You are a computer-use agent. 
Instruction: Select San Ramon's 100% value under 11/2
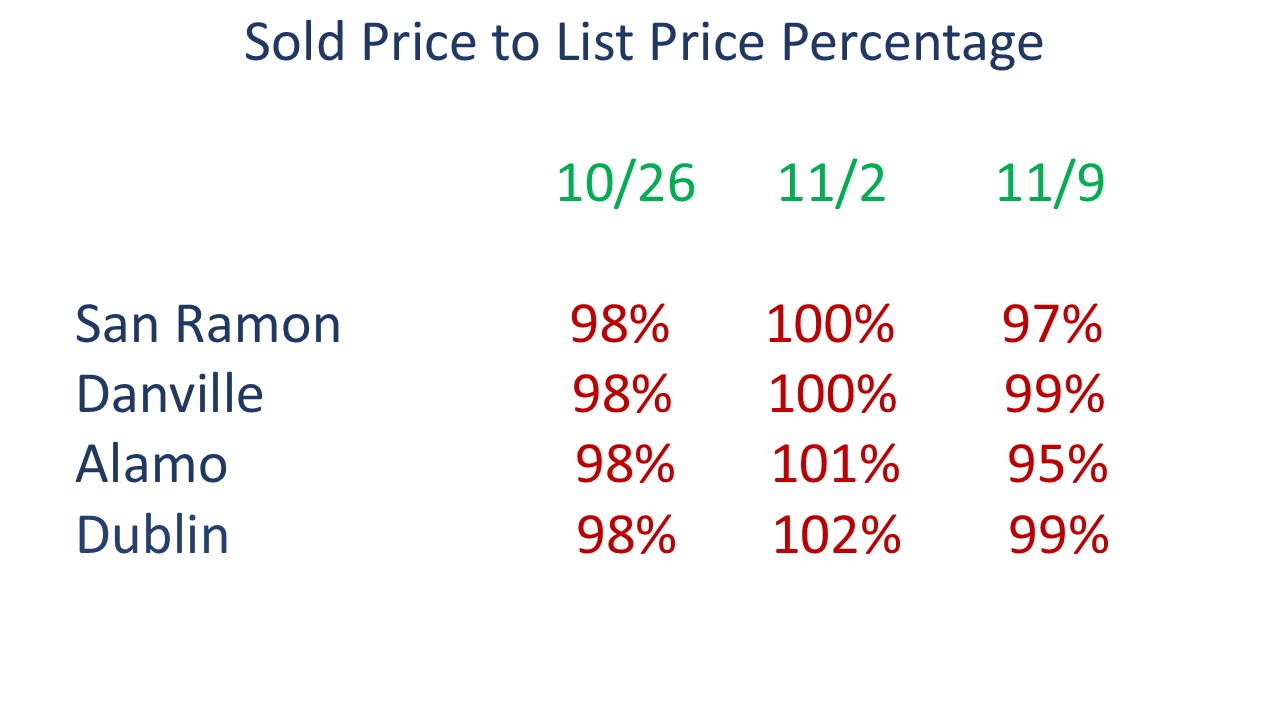coord(830,325)
